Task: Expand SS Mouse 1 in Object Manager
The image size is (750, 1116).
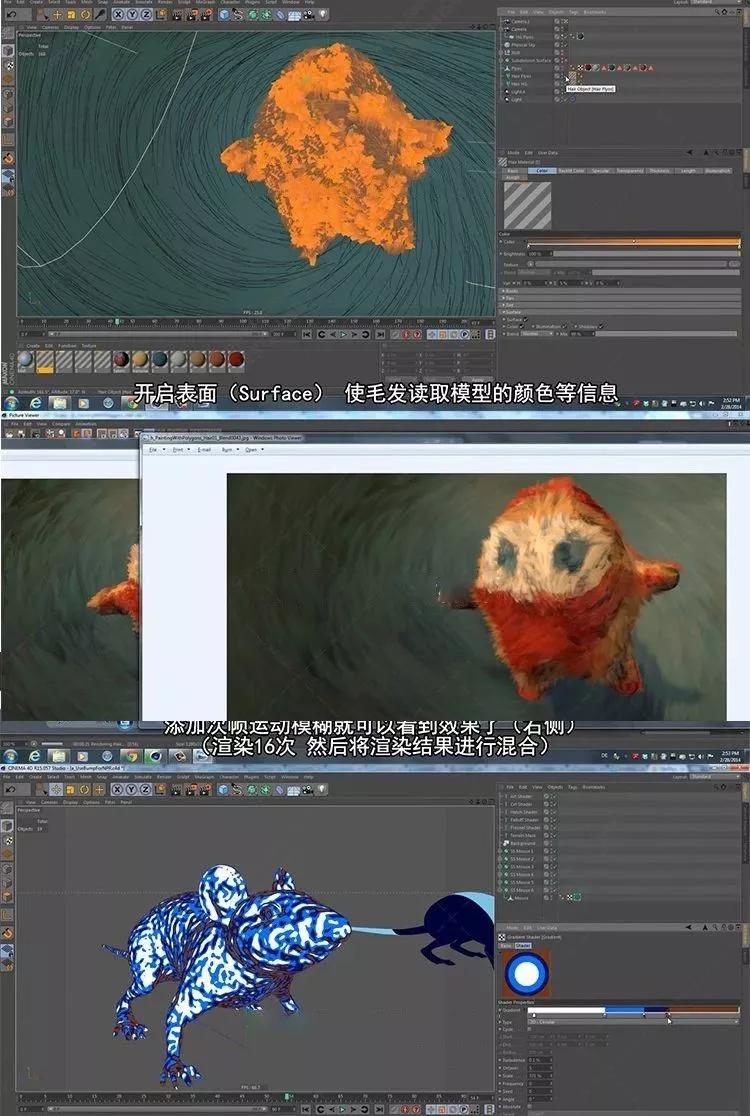Action: click(500, 851)
